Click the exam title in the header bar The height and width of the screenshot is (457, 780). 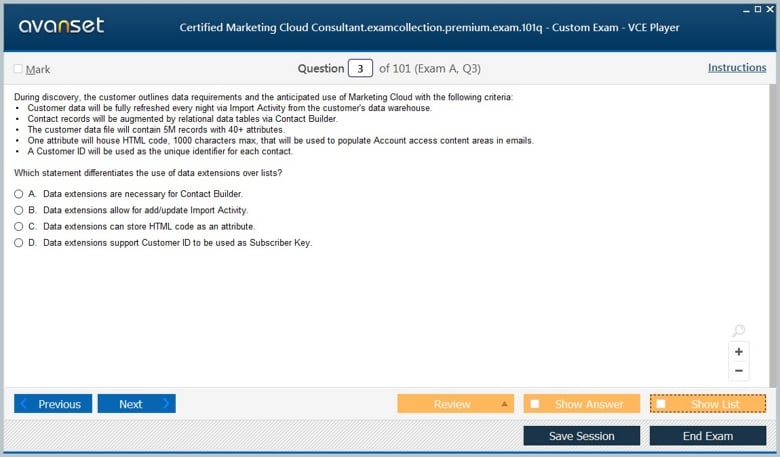429,27
